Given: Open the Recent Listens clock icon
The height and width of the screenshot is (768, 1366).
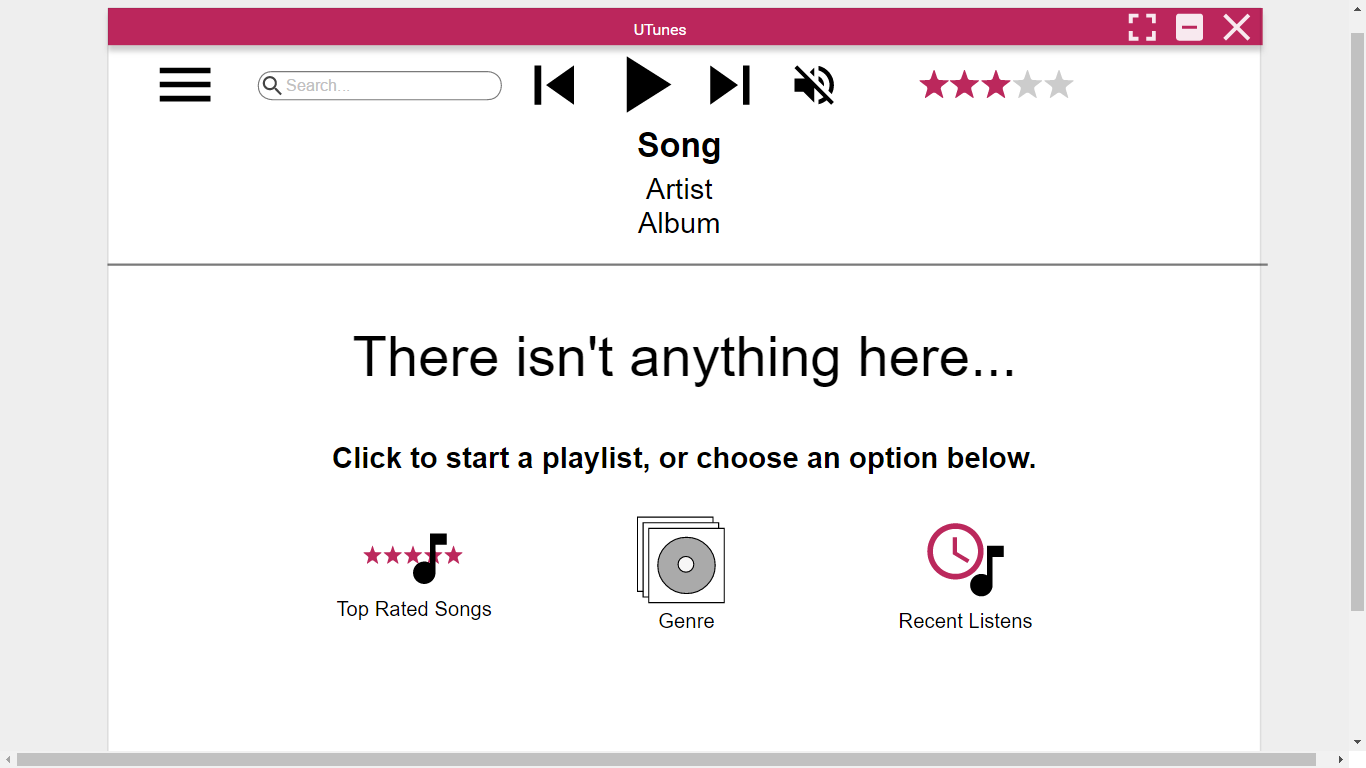Looking at the screenshot, I should 965,560.
